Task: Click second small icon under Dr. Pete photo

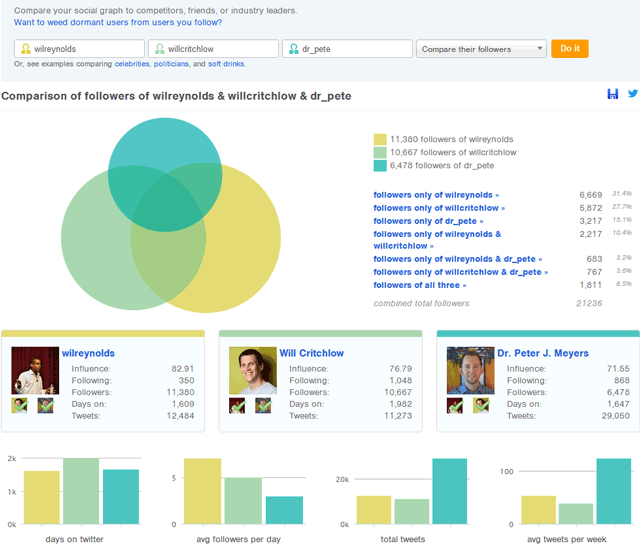Action: [x=481, y=405]
